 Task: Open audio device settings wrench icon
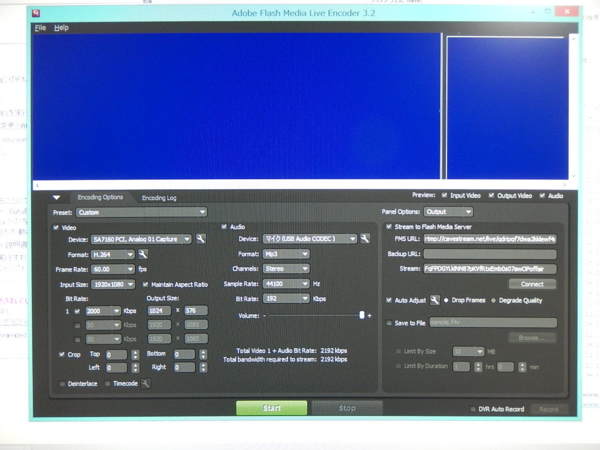pos(365,239)
